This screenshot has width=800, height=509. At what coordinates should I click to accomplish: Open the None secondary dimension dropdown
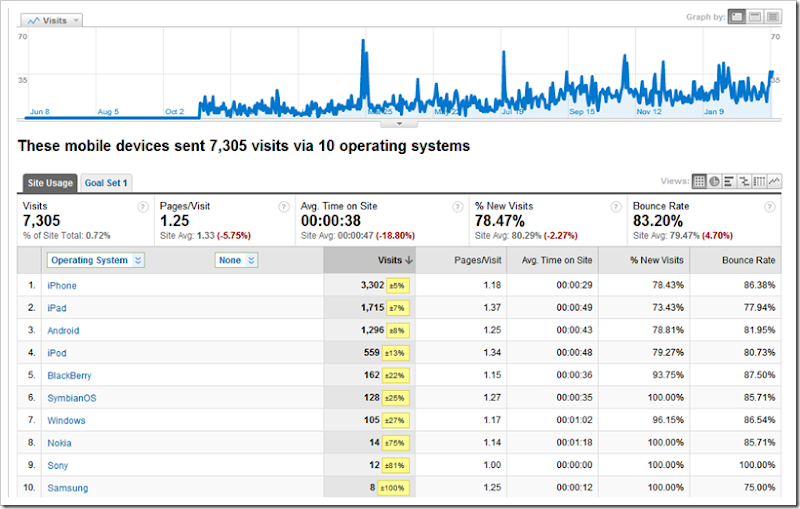236,260
